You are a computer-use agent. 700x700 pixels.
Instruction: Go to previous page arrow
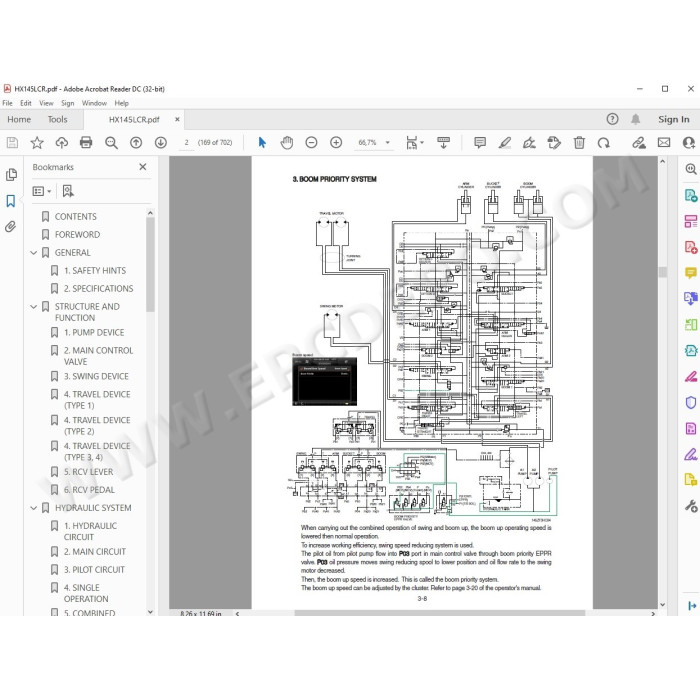(x=136, y=142)
